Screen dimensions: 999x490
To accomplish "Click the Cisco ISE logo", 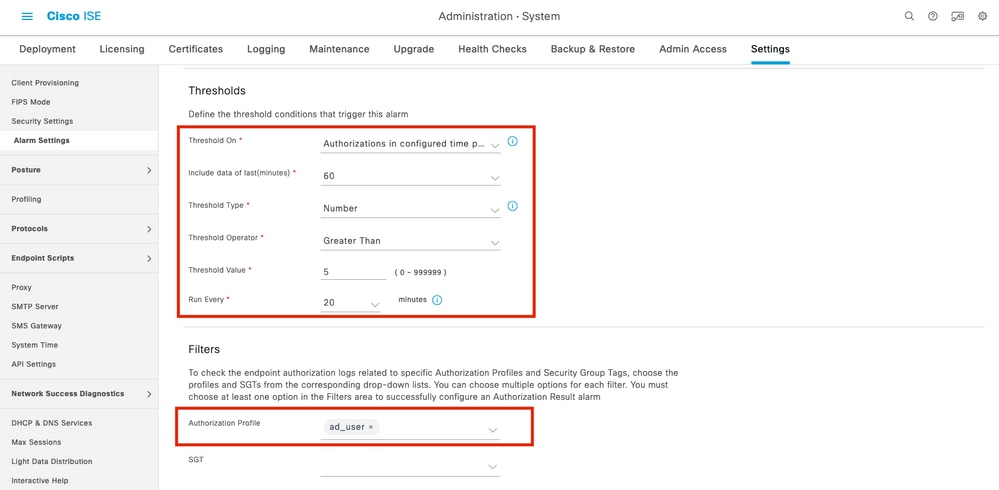I will pos(74,17).
